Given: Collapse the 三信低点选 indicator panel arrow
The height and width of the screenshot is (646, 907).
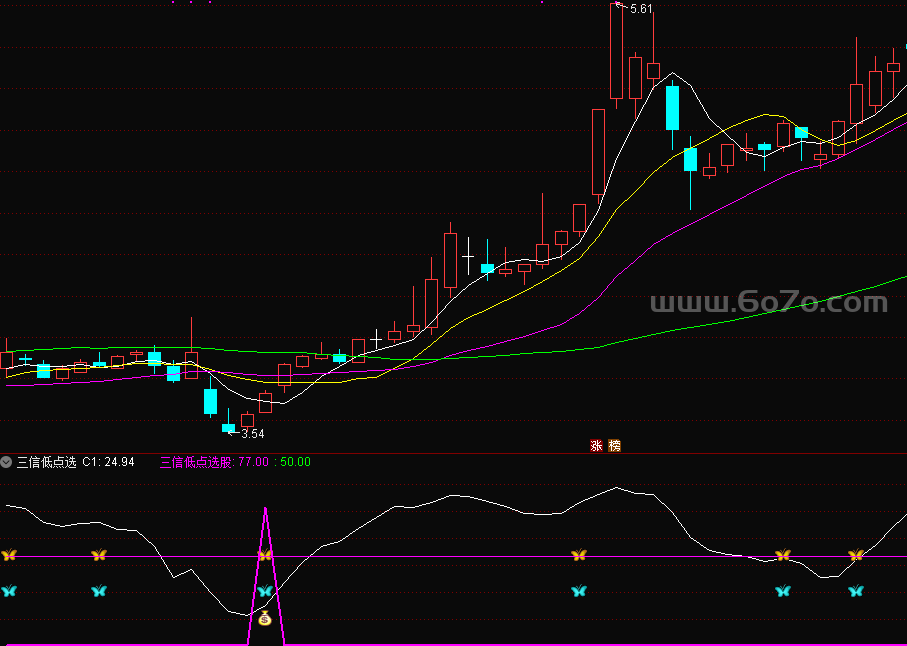Looking at the screenshot, I should coord(7,462).
